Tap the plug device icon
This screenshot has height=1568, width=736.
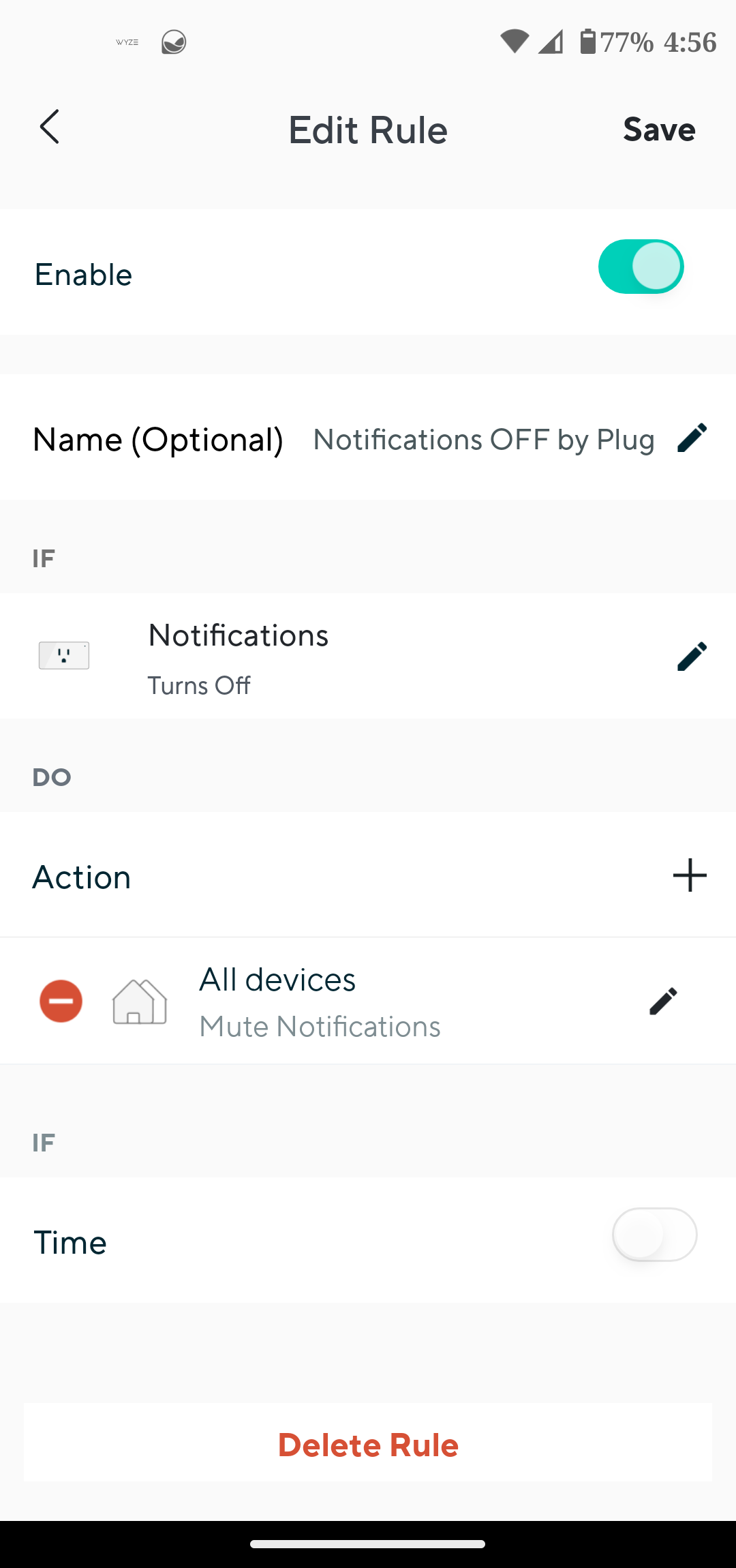tap(64, 655)
